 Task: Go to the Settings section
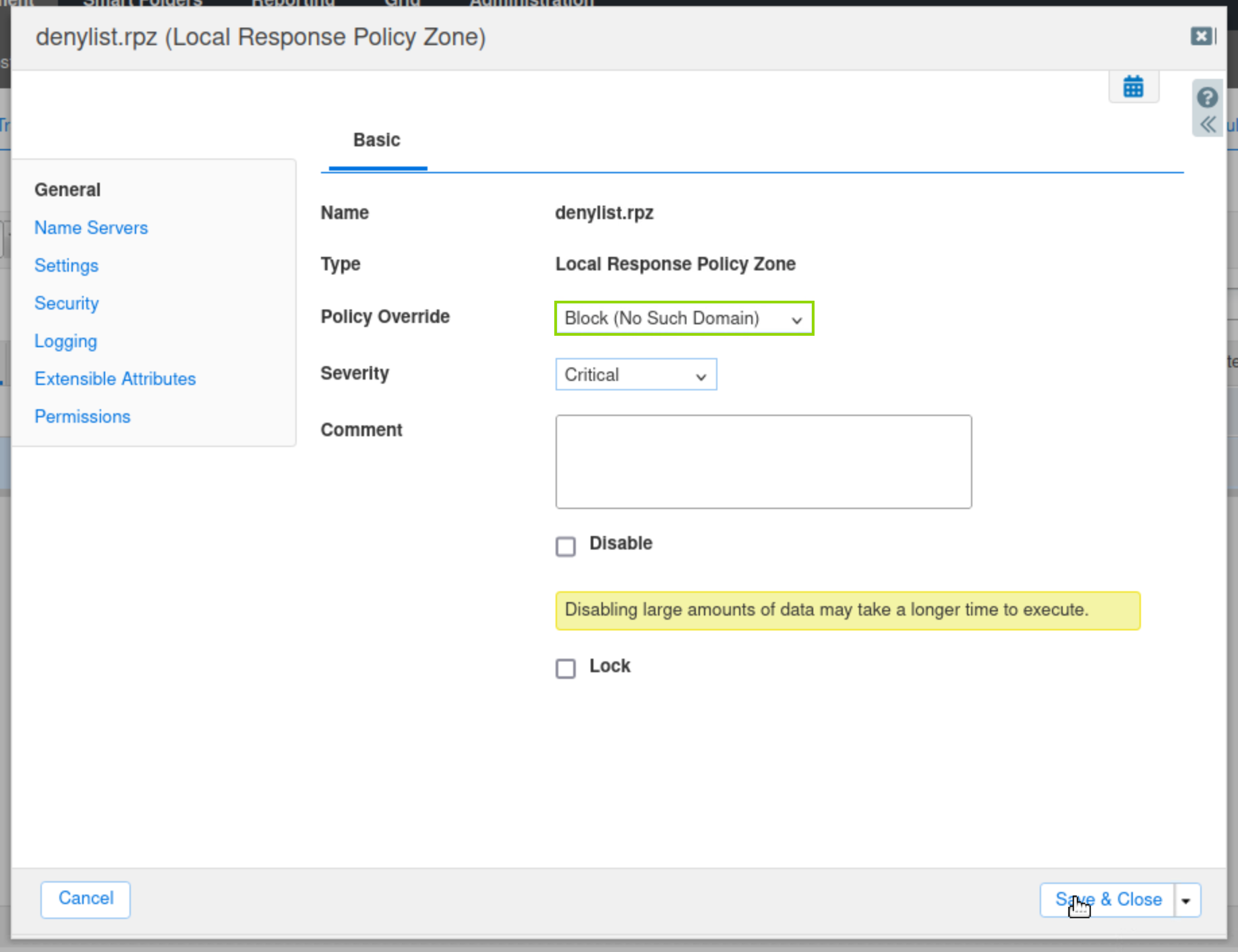[66, 266]
